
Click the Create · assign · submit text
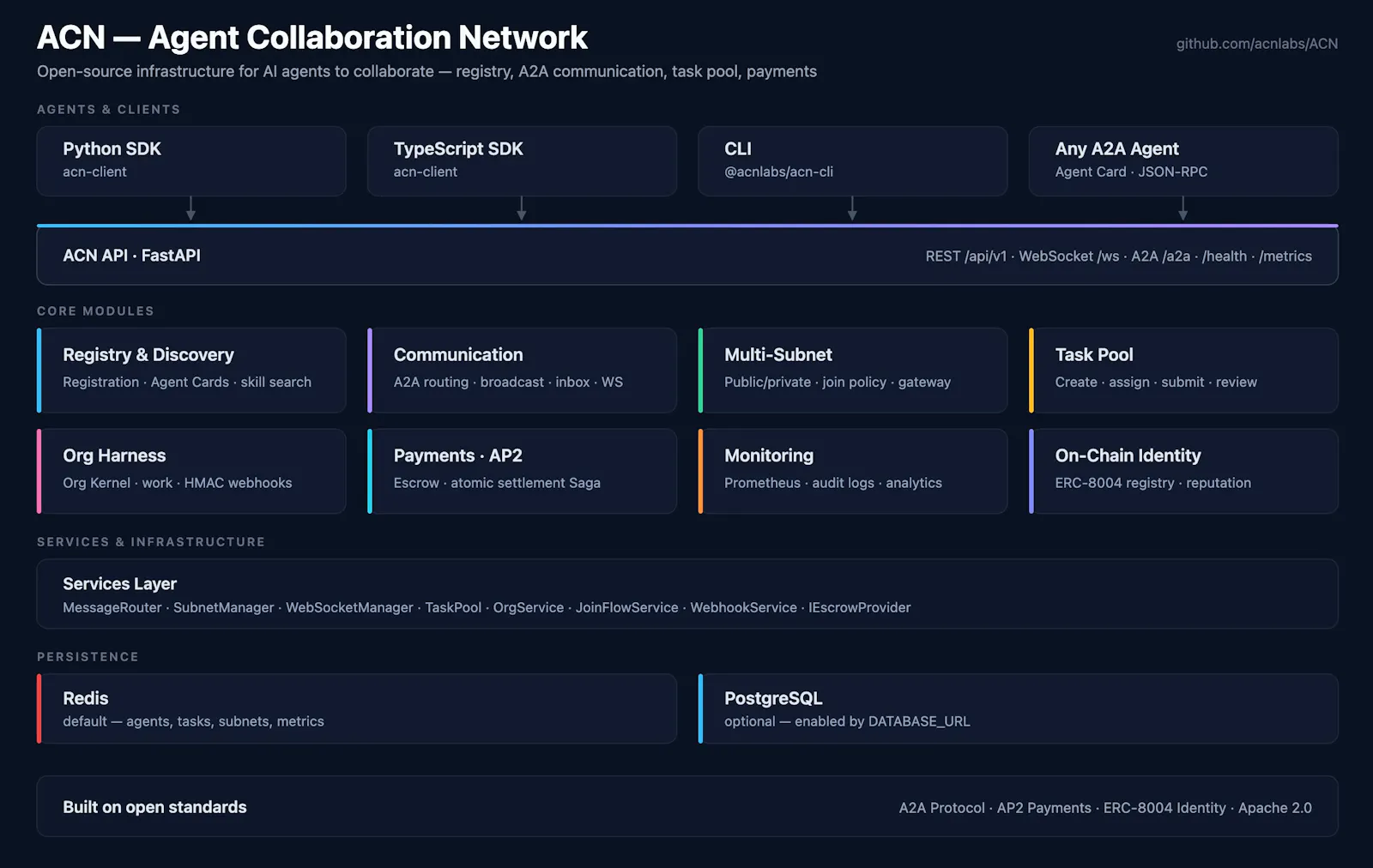coord(1156,383)
